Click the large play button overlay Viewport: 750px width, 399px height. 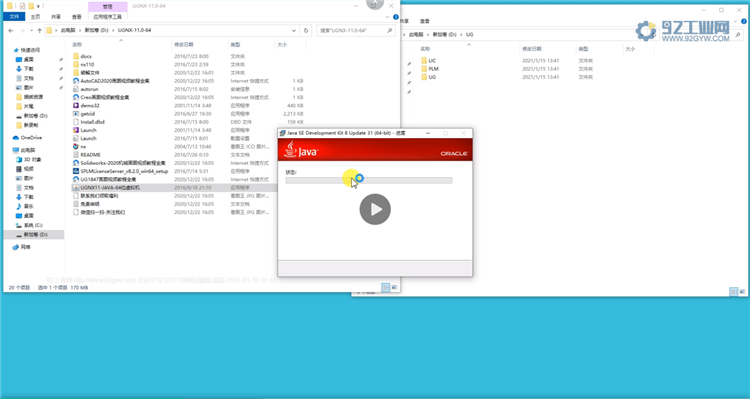(375, 209)
